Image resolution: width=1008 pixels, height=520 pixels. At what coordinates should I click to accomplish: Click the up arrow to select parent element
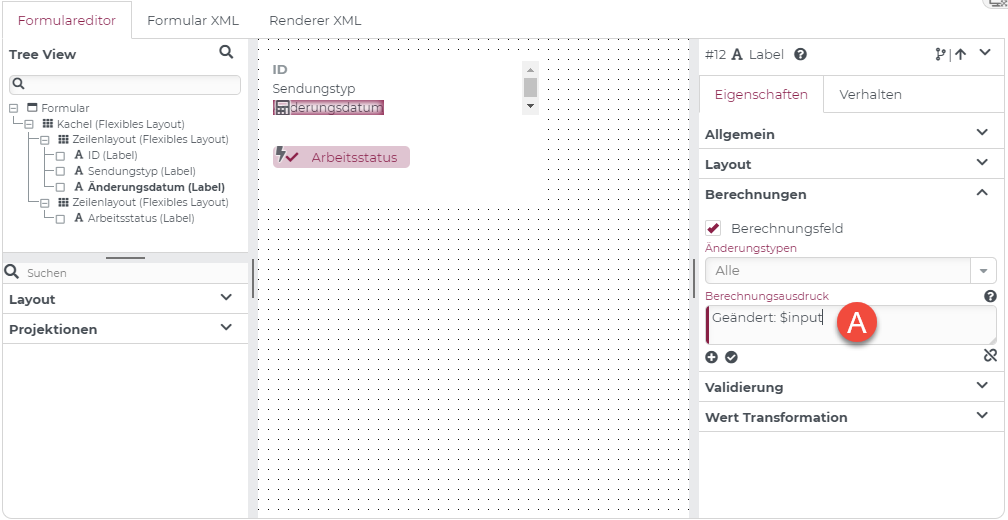click(960, 55)
